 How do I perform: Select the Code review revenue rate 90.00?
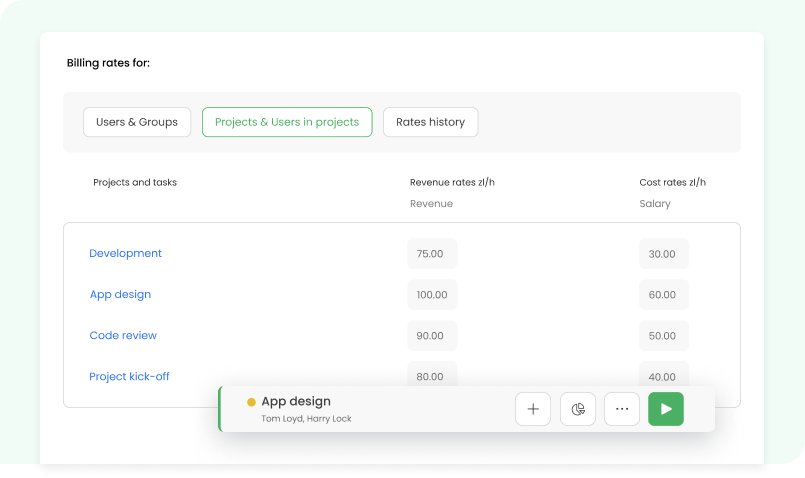(431, 336)
